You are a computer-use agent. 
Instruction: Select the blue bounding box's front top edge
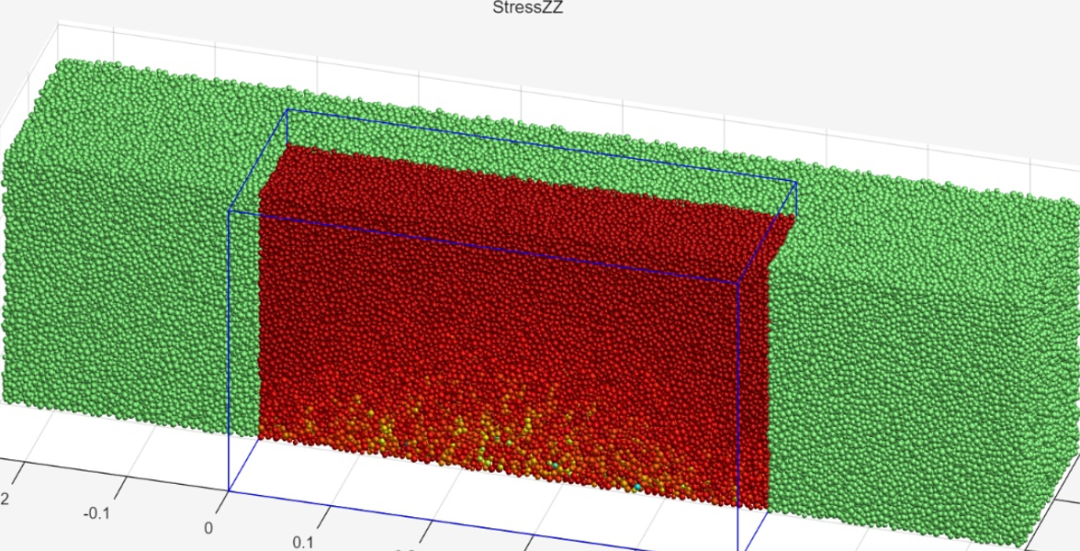[480, 246]
